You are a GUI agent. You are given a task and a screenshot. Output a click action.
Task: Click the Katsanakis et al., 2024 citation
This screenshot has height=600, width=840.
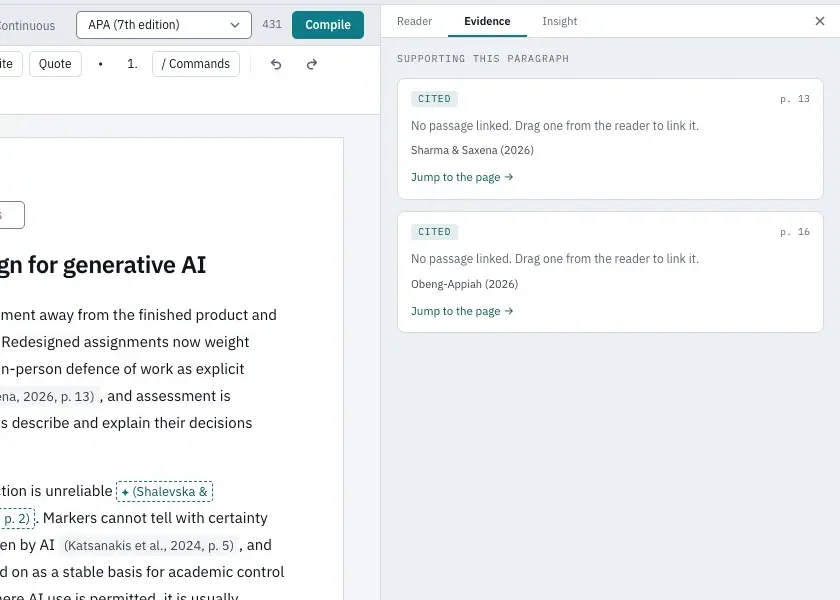click(x=149, y=546)
